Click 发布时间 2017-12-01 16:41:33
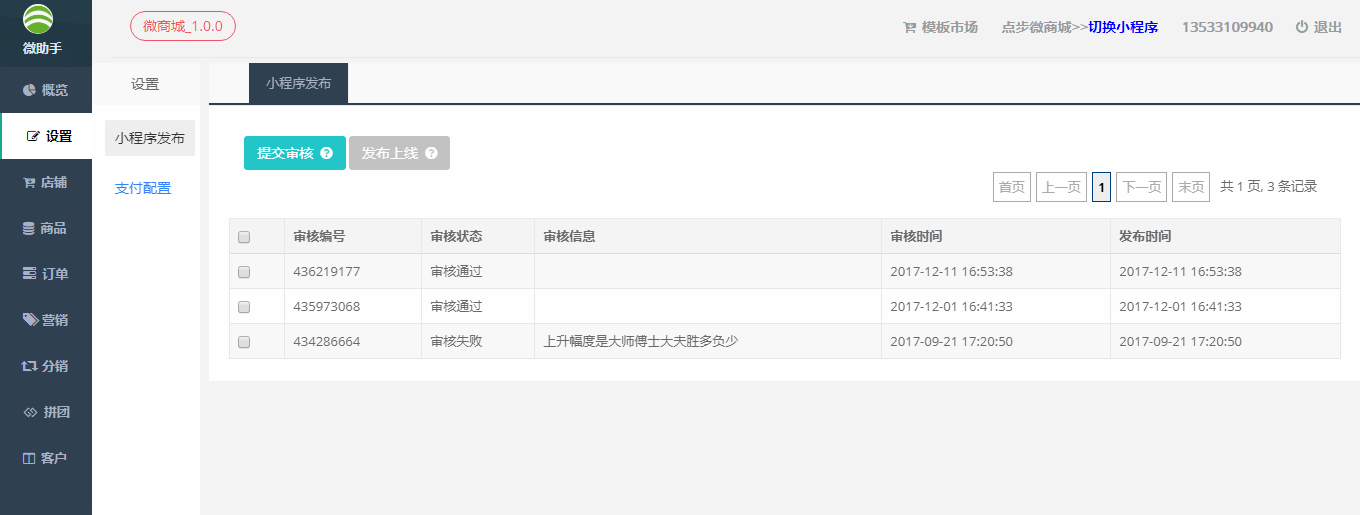 tap(1180, 307)
